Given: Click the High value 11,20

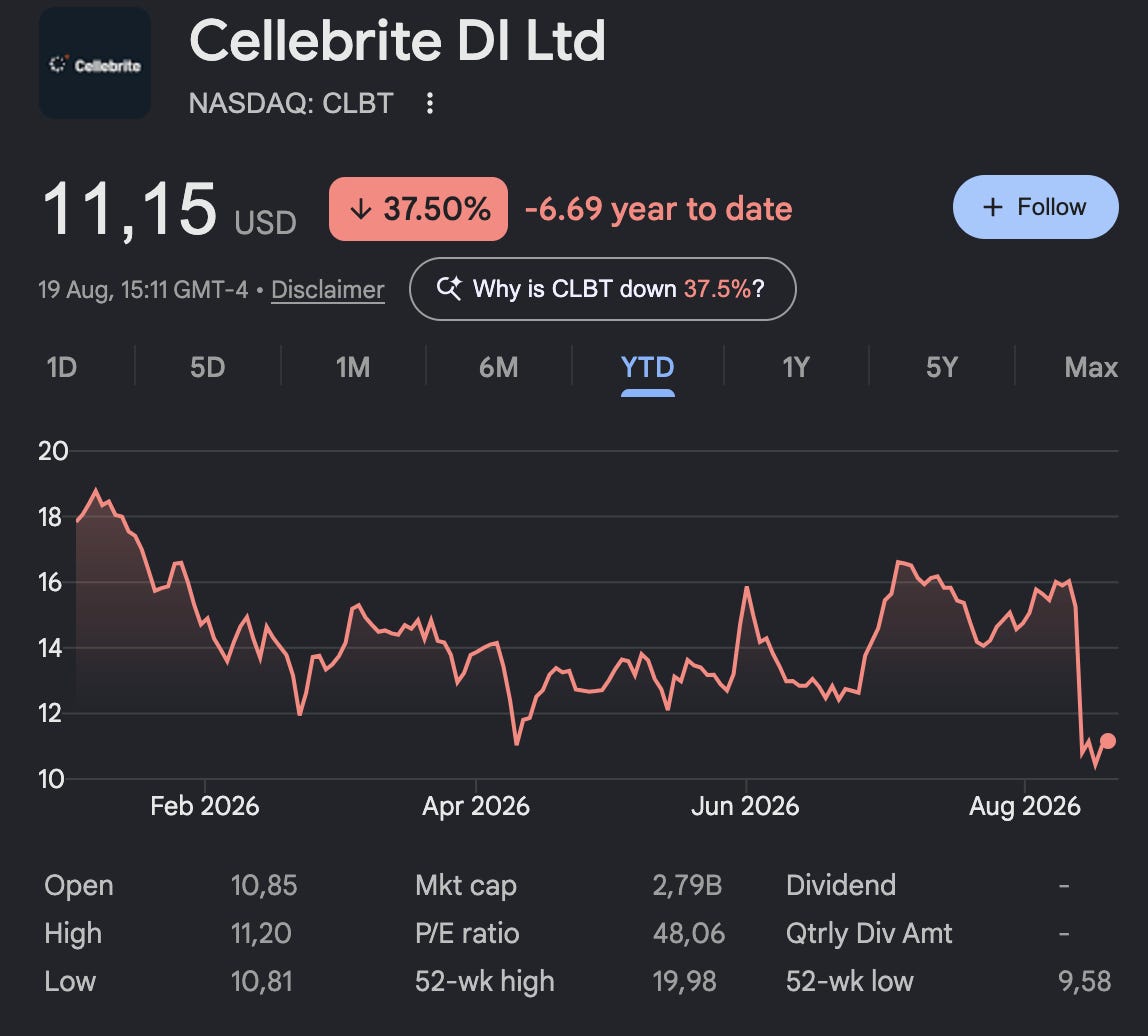Looking at the screenshot, I should coord(261,933).
